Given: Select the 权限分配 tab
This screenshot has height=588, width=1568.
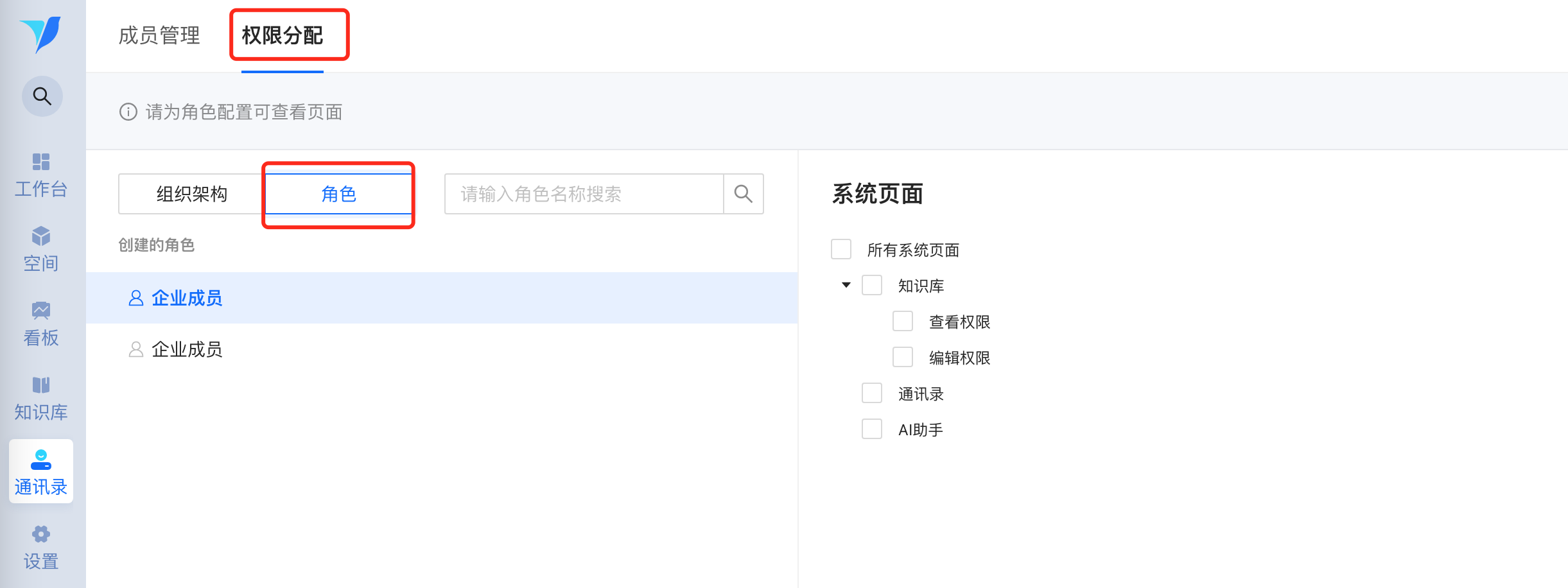Looking at the screenshot, I should point(283,35).
